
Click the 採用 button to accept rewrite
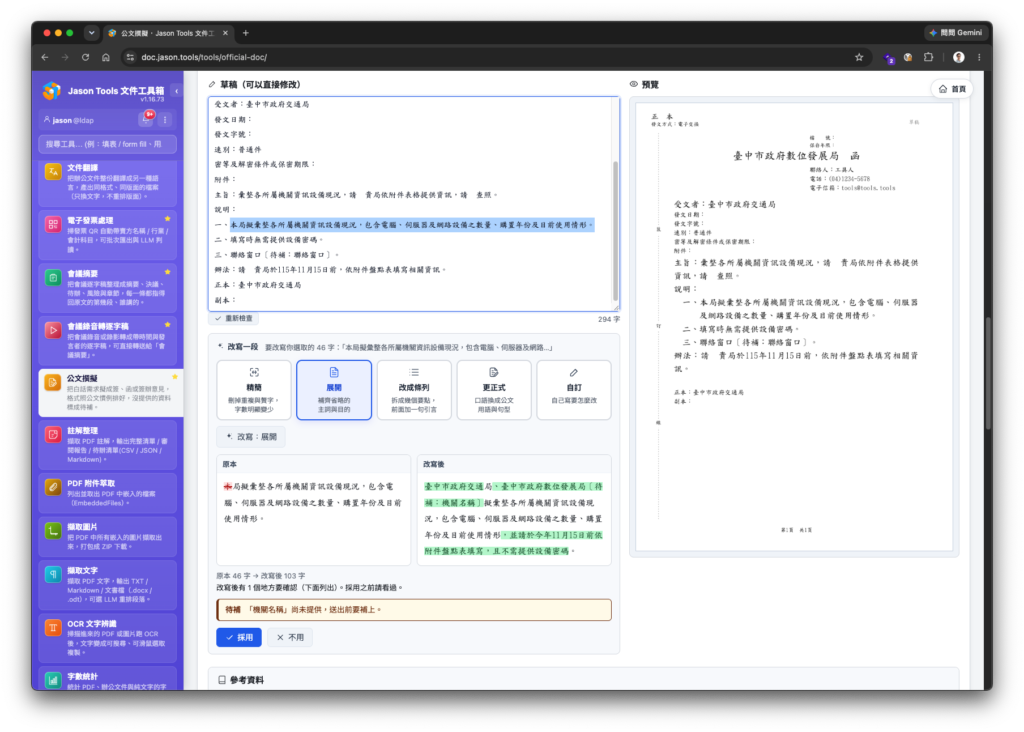(x=239, y=637)
